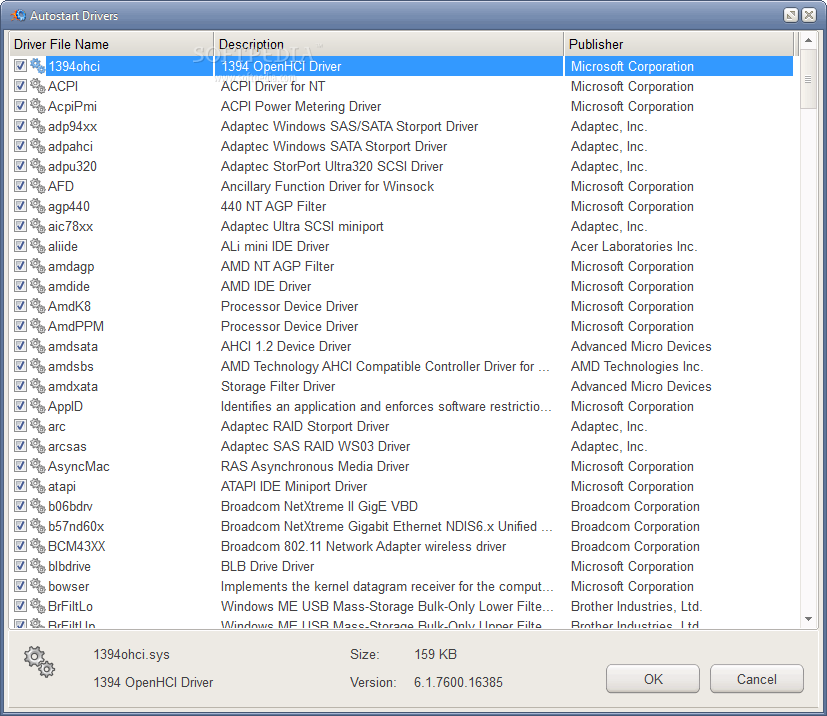Click '440 NT AGP Filter' description
827x716 pixels.
(273, 206)
